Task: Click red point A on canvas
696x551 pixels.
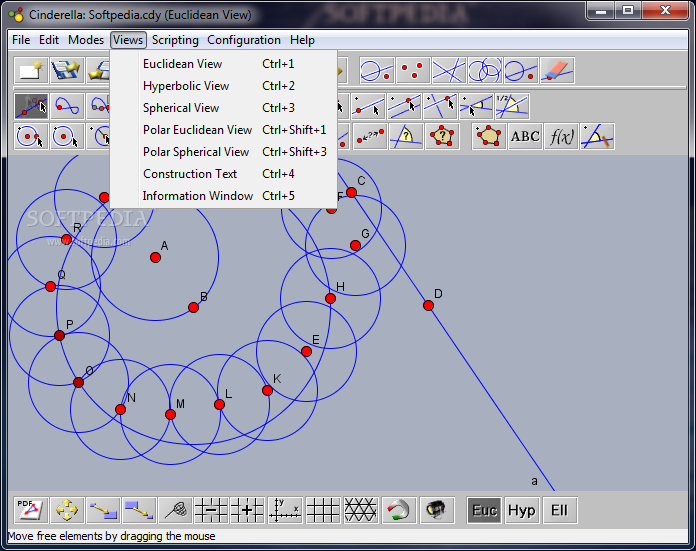Action: click(x=155, y=258)
